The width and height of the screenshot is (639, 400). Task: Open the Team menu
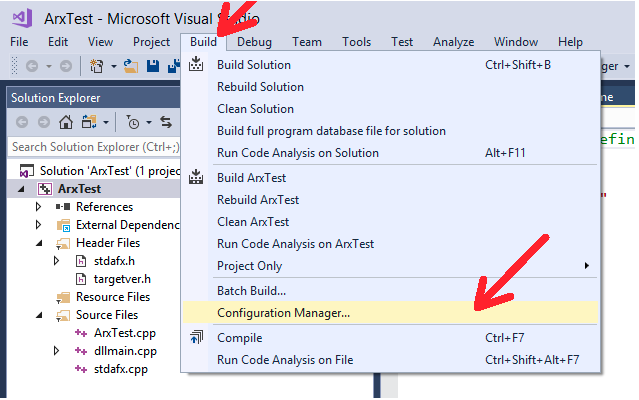[x=307, y=42]
